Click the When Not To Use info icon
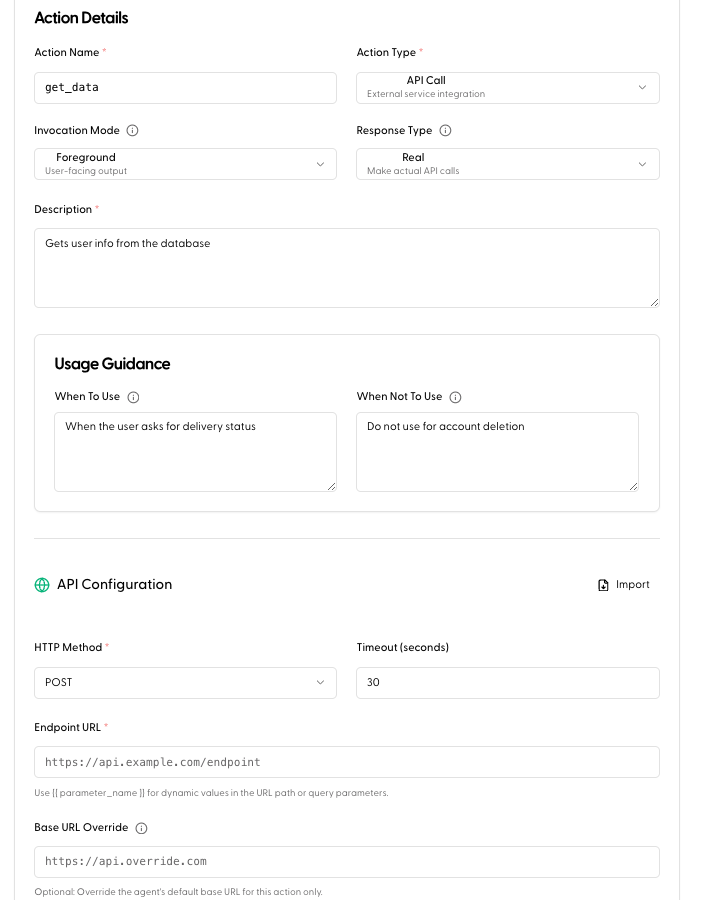The width and height of the screenshot is (701, 900). pos(456,397)
